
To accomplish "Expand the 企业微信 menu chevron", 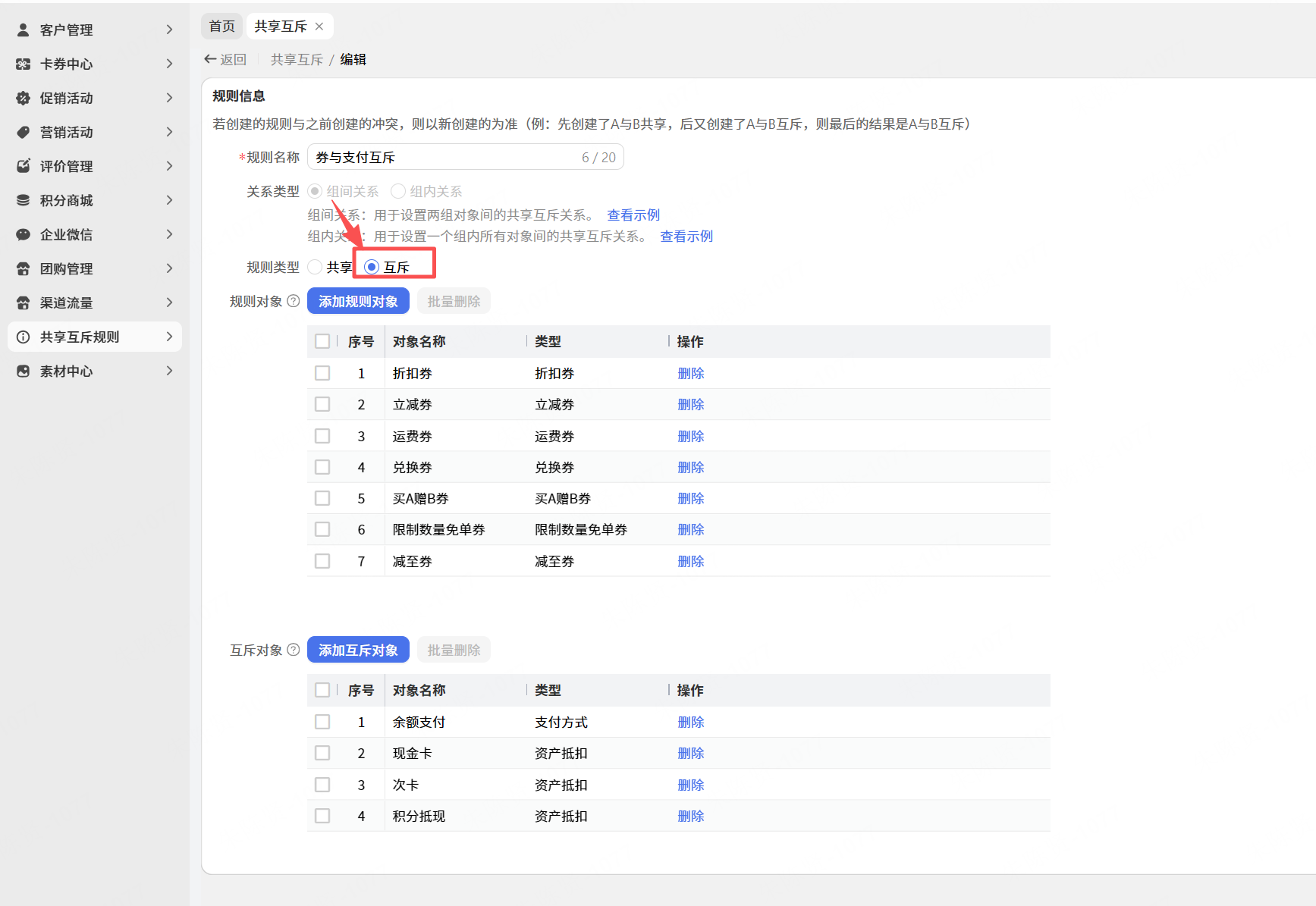I will [169, 234].
